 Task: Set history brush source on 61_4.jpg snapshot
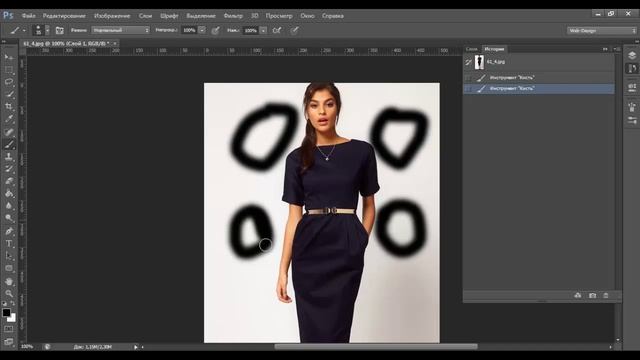coord(468,62)
